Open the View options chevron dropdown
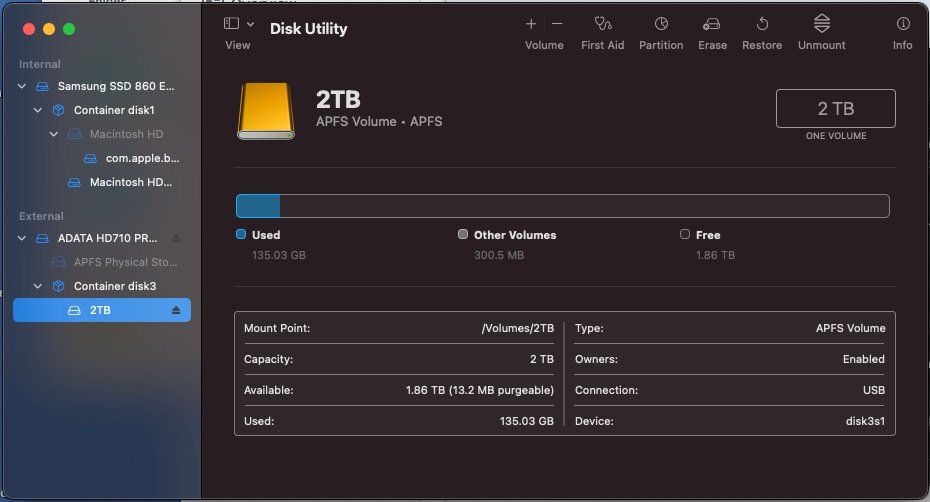930x502 pixels. click(x=250, y=24)
